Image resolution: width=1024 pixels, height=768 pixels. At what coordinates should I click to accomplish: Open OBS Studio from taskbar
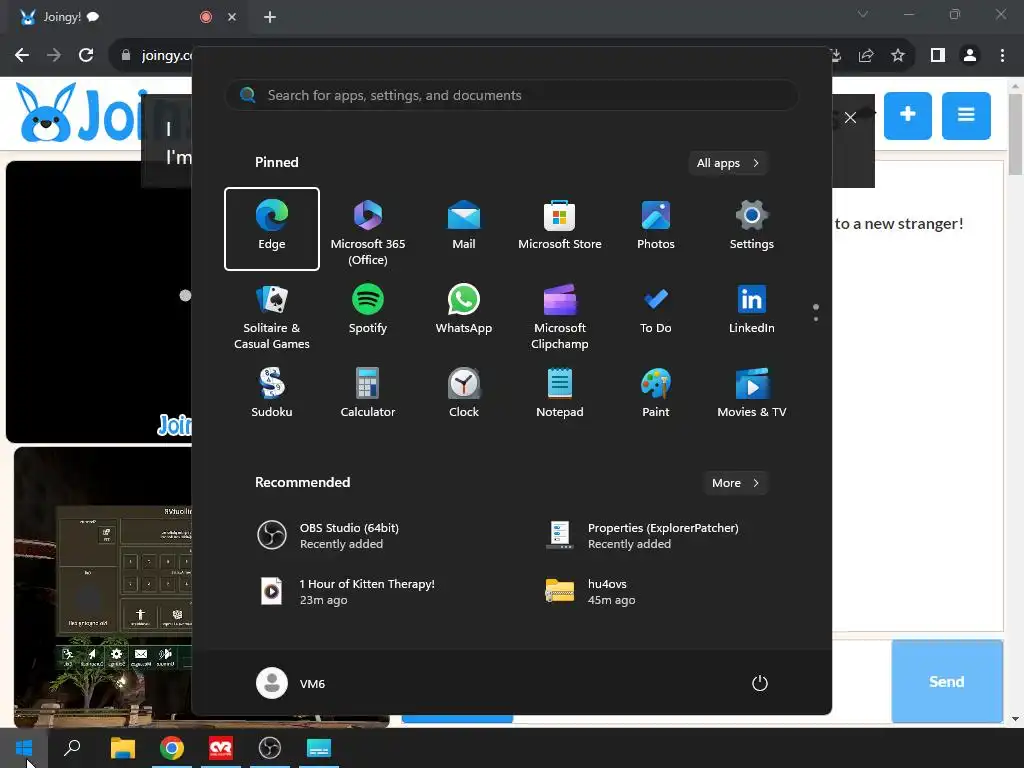(270, 748)
